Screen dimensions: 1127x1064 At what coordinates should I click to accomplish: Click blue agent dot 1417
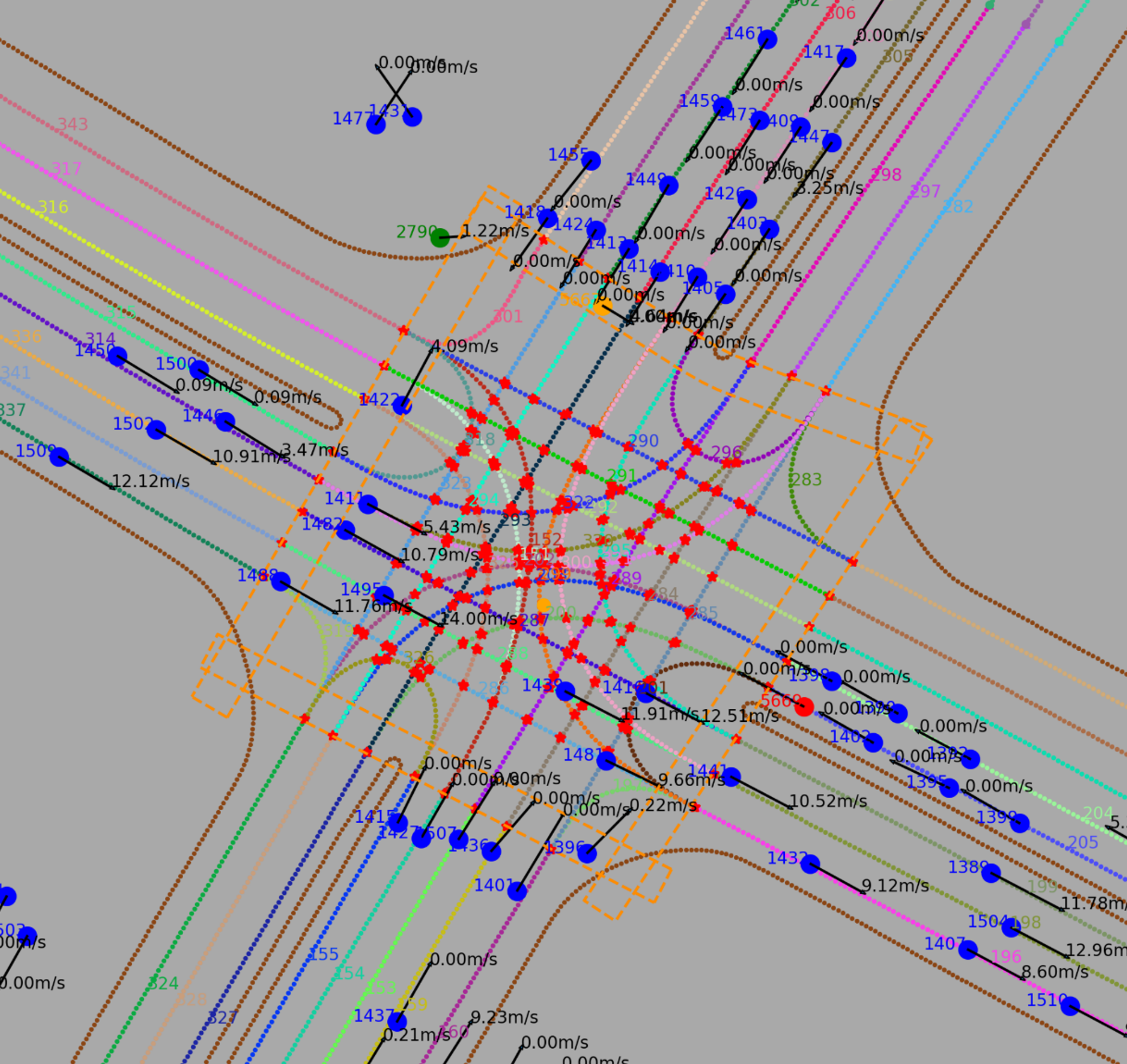point(846,58)
